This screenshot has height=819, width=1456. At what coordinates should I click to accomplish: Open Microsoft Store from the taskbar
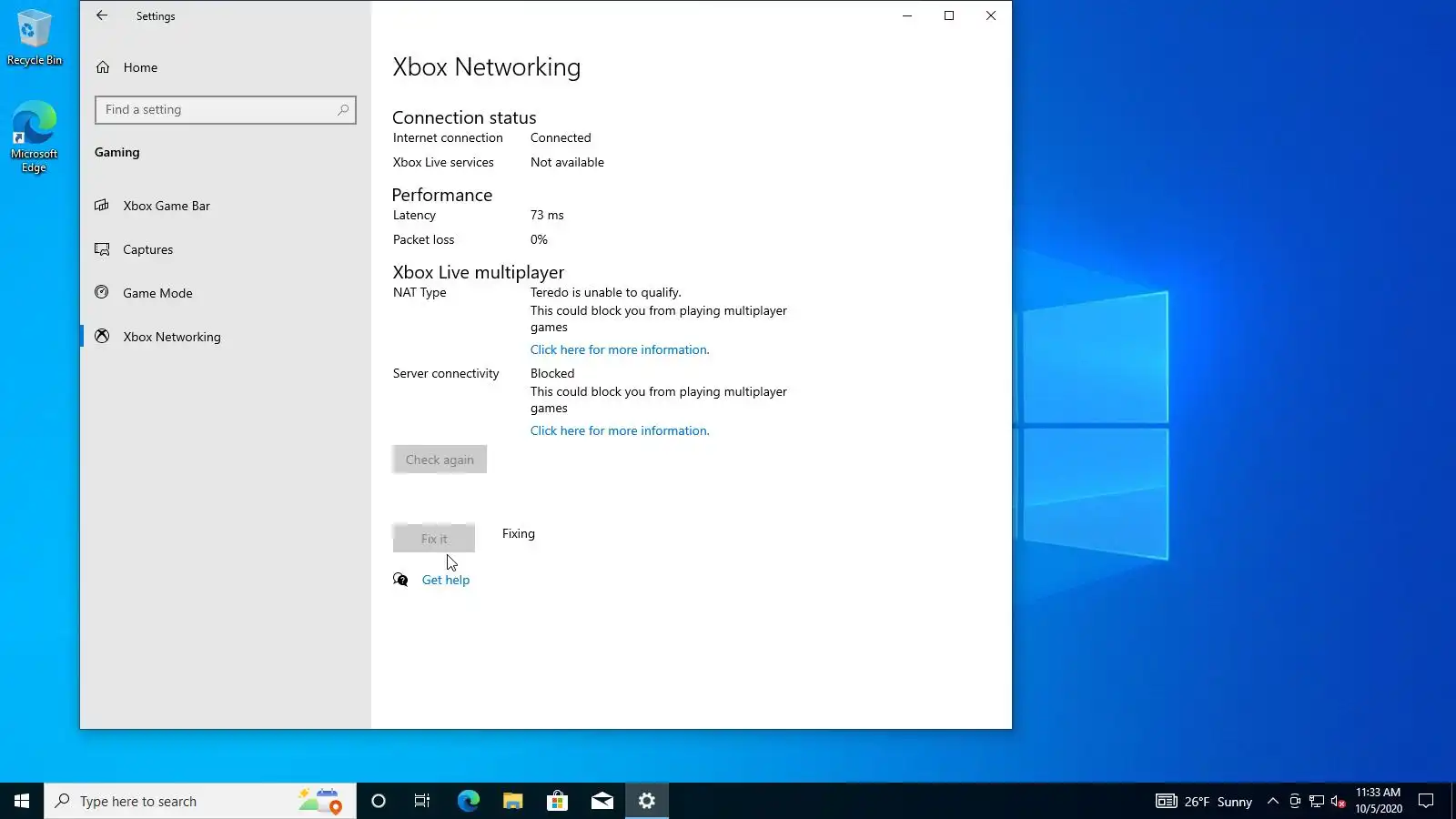point(557,801)
